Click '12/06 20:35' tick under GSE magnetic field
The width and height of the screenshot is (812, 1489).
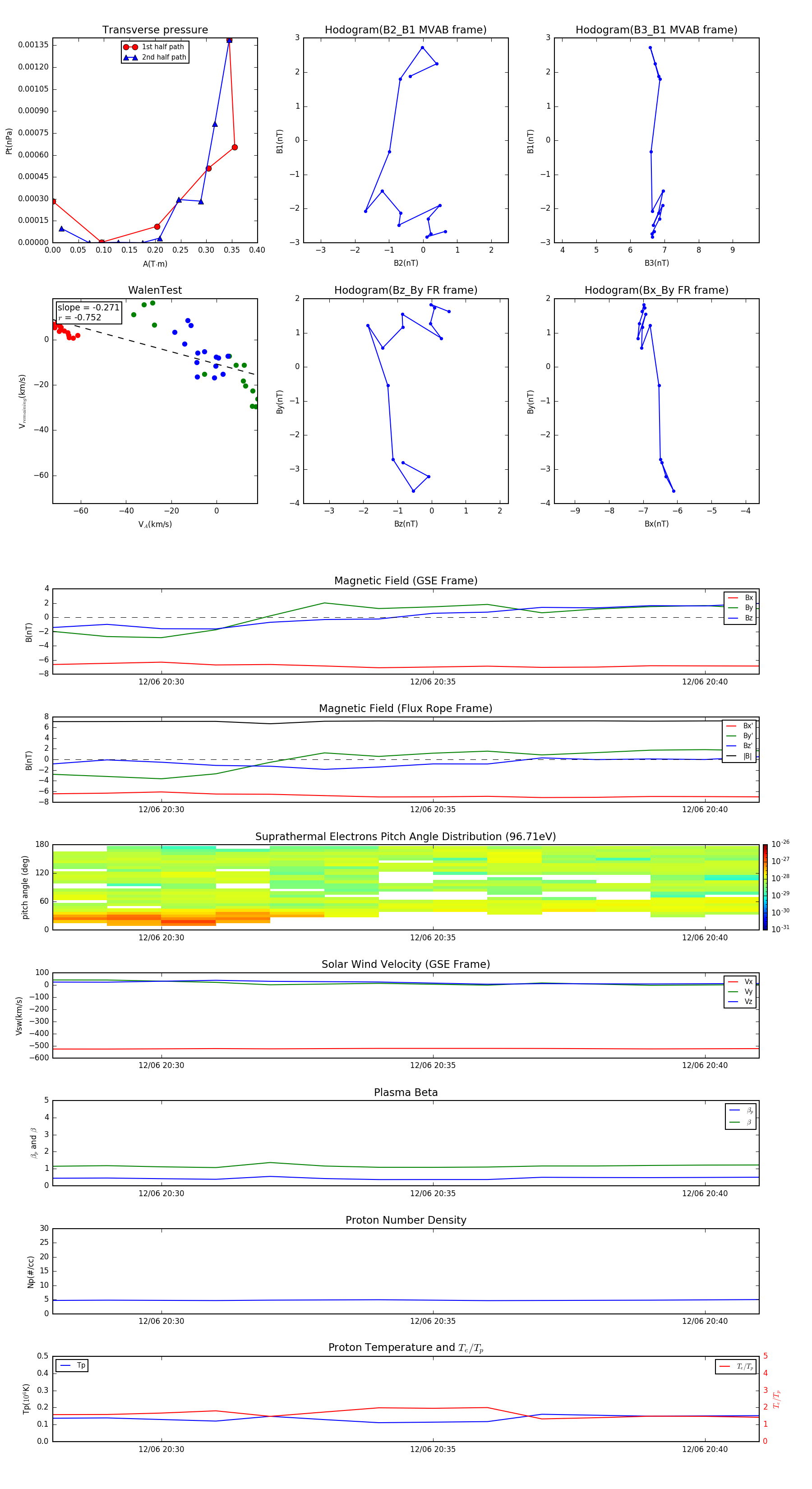[x=433, y=682]
